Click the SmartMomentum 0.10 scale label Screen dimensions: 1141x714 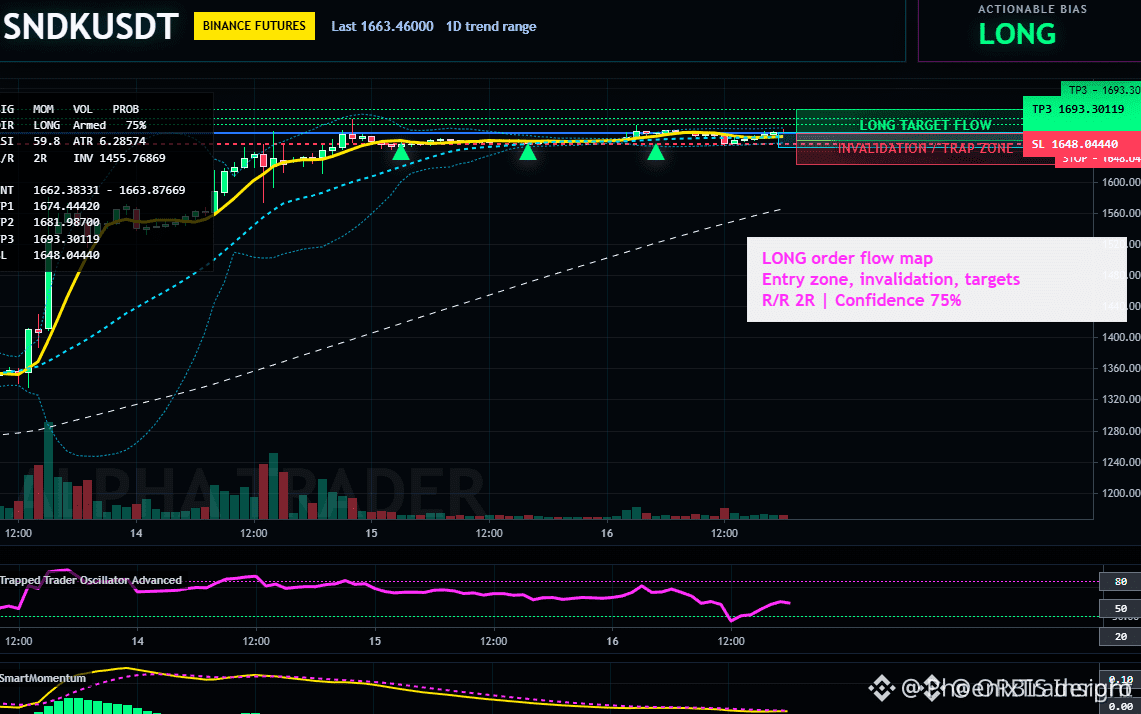click(x=1121, y=680)
